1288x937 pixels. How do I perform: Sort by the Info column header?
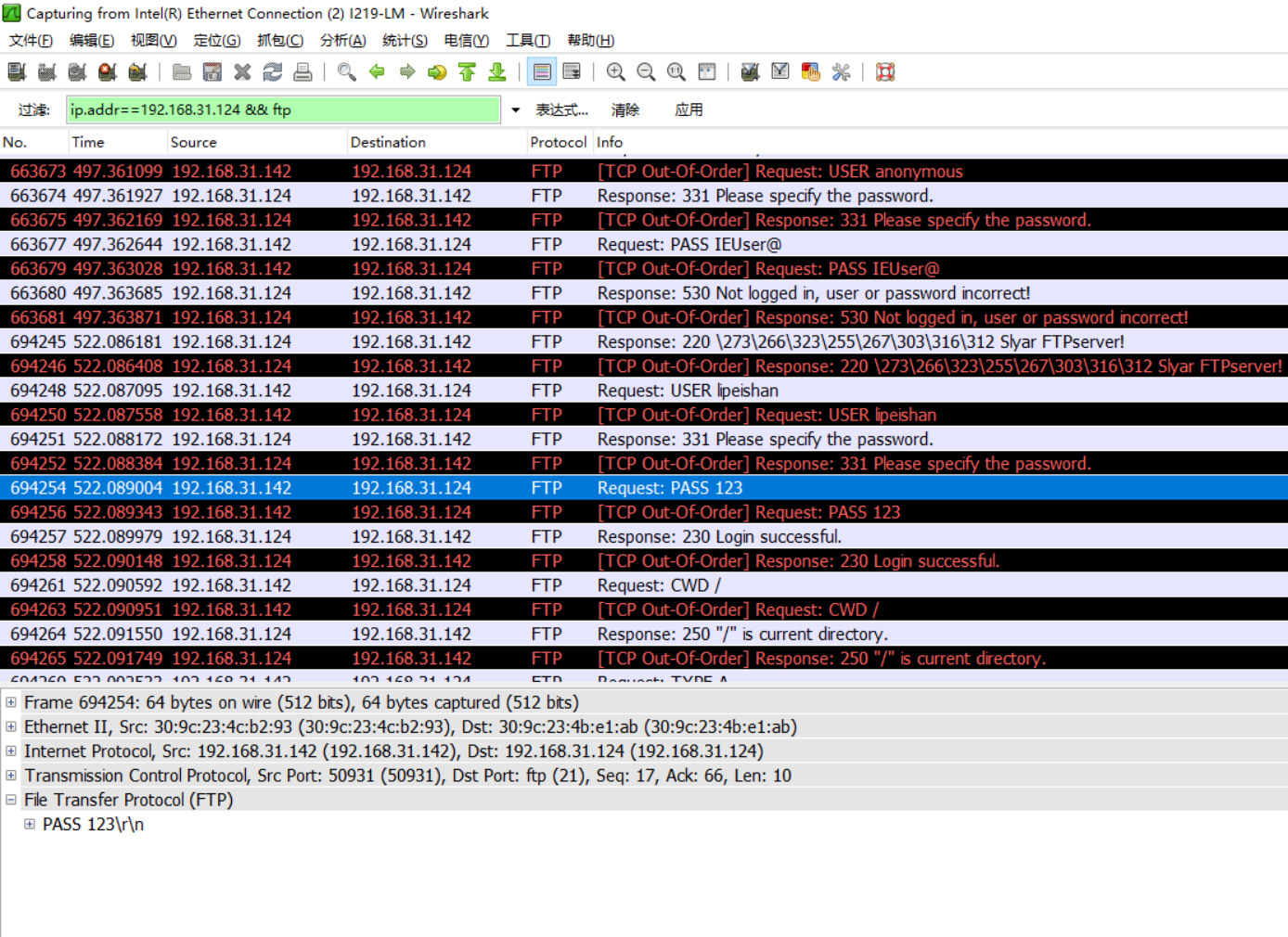[x=940, y=142]
